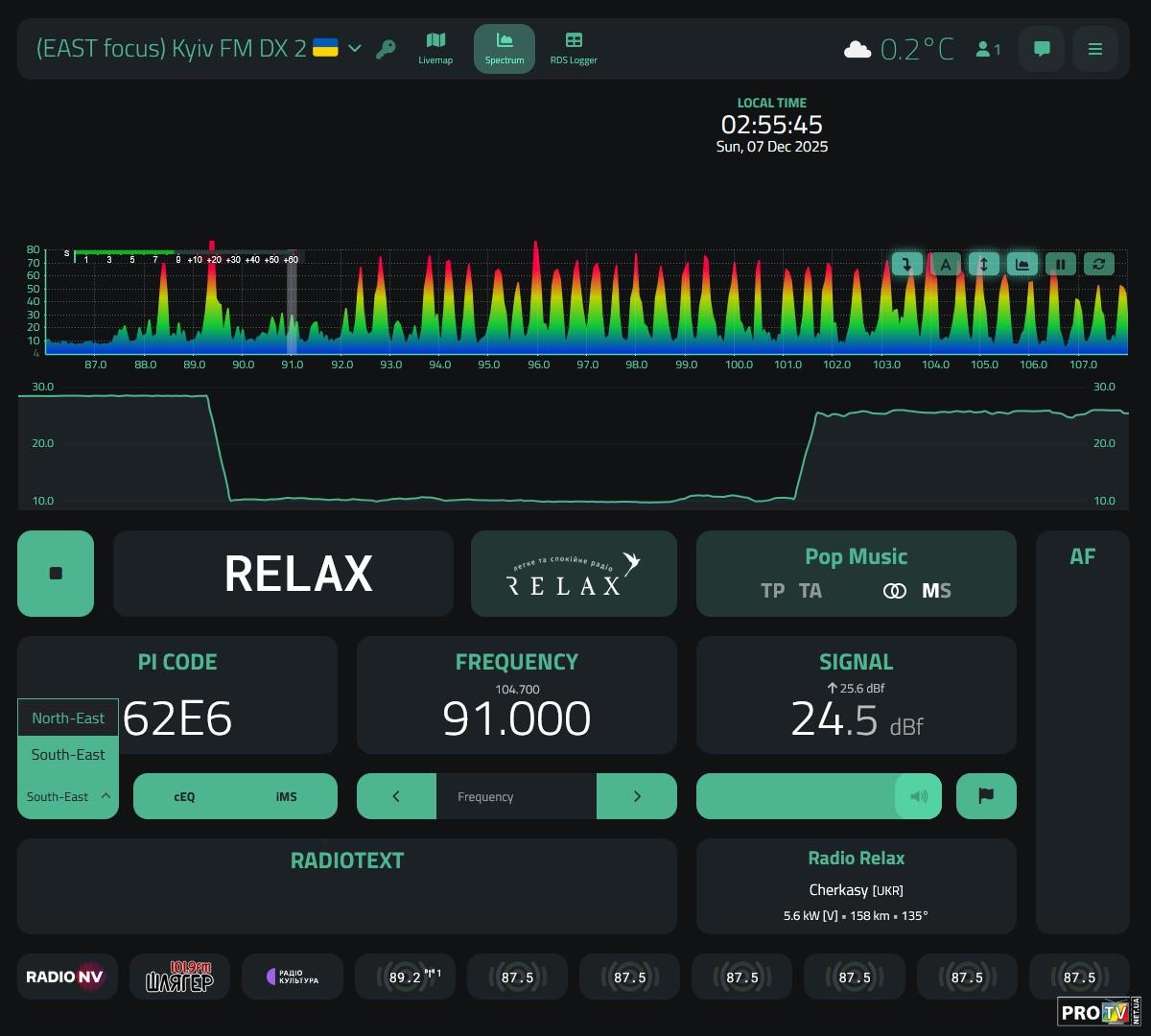1151x1036 pixels.
Task: Tune up with the right frequency arrow
Action: 636,796
